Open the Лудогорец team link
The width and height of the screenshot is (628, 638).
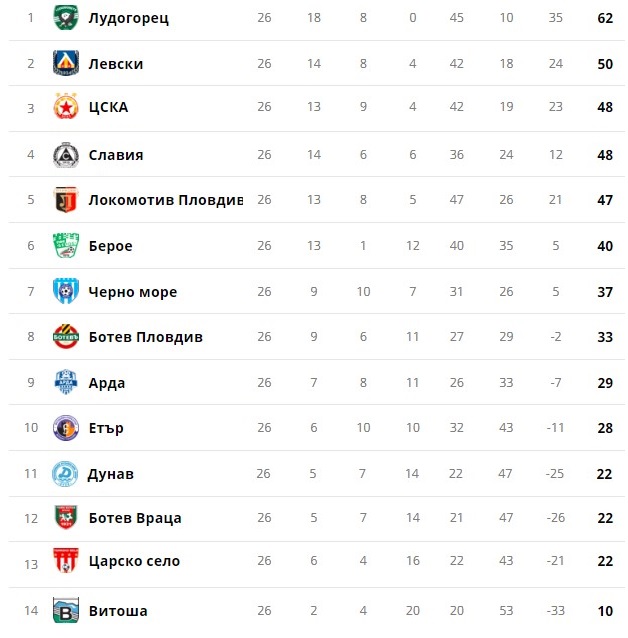click(x=129, y=18)
